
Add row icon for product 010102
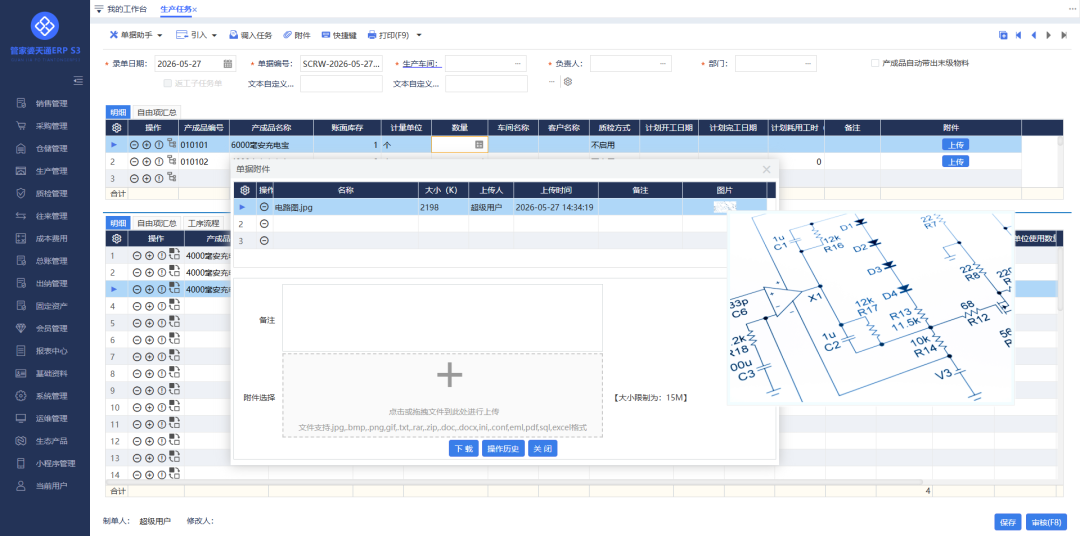147,161
